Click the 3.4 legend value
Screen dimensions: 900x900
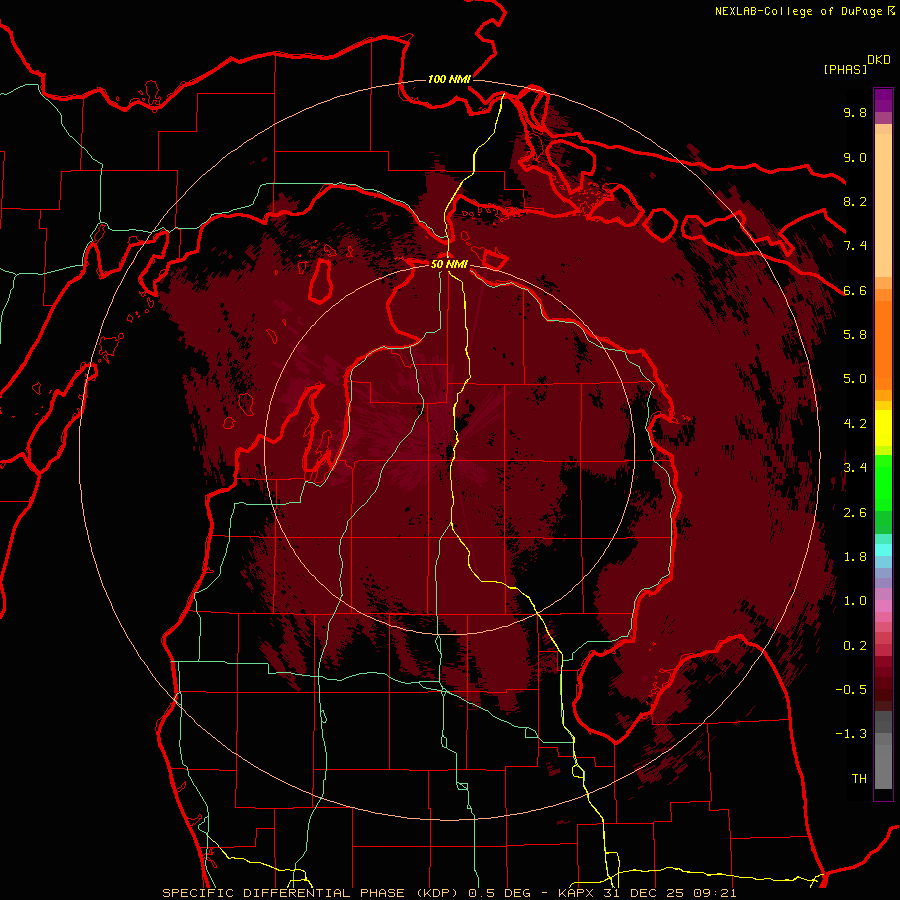pyautogui.click(x=855, y=468)
